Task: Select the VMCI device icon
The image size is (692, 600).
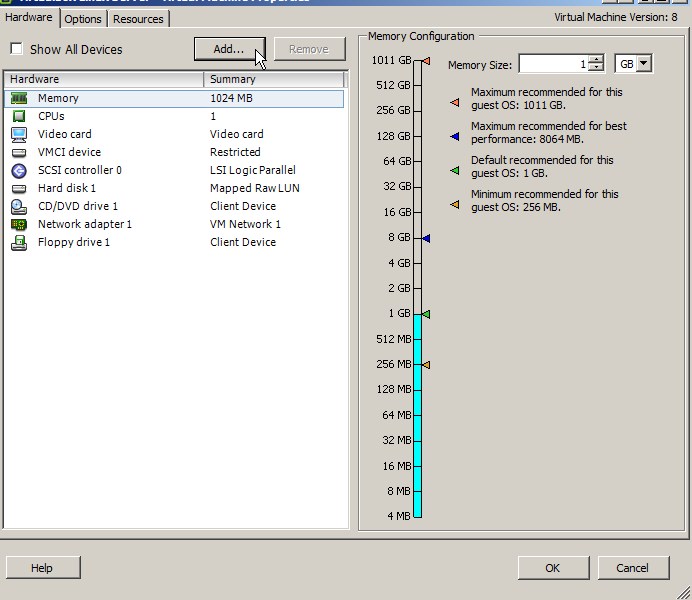Action: [19, 153]
